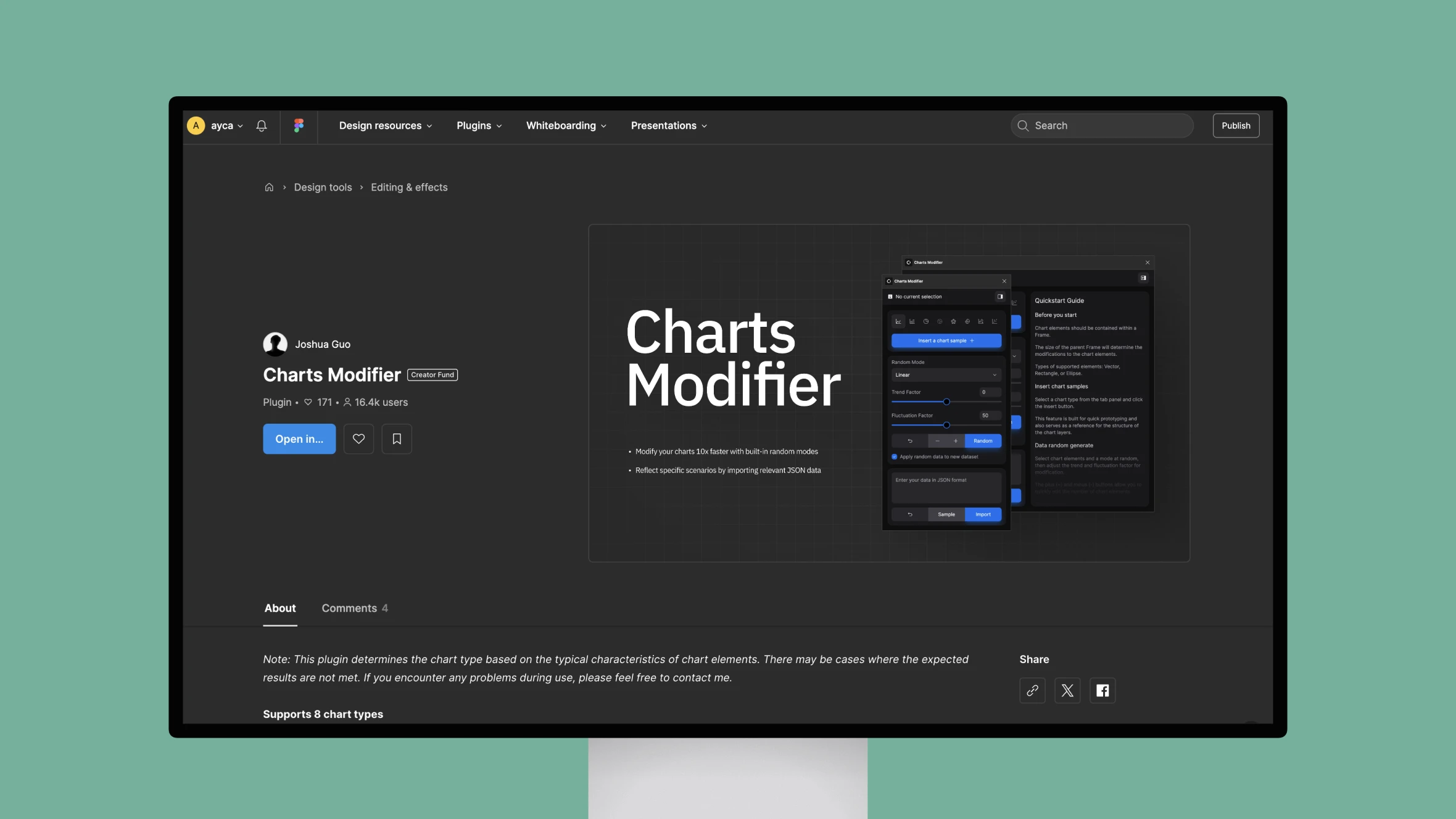Expand the Plugins menu
The image size is (1456, 819).
tap(478, 125)
